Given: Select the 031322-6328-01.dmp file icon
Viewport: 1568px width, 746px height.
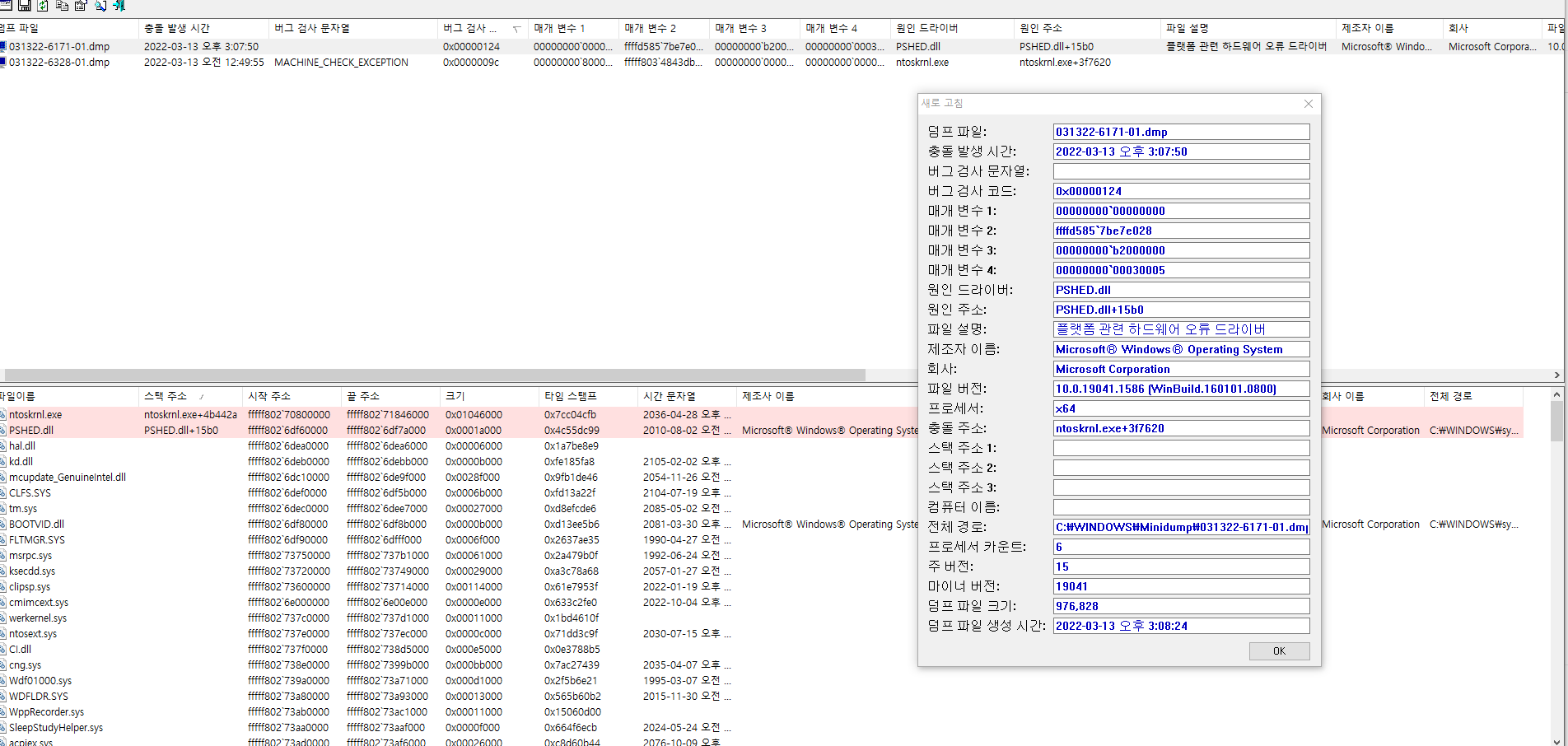Looking at the screenshot, I should tap(3, 63).
